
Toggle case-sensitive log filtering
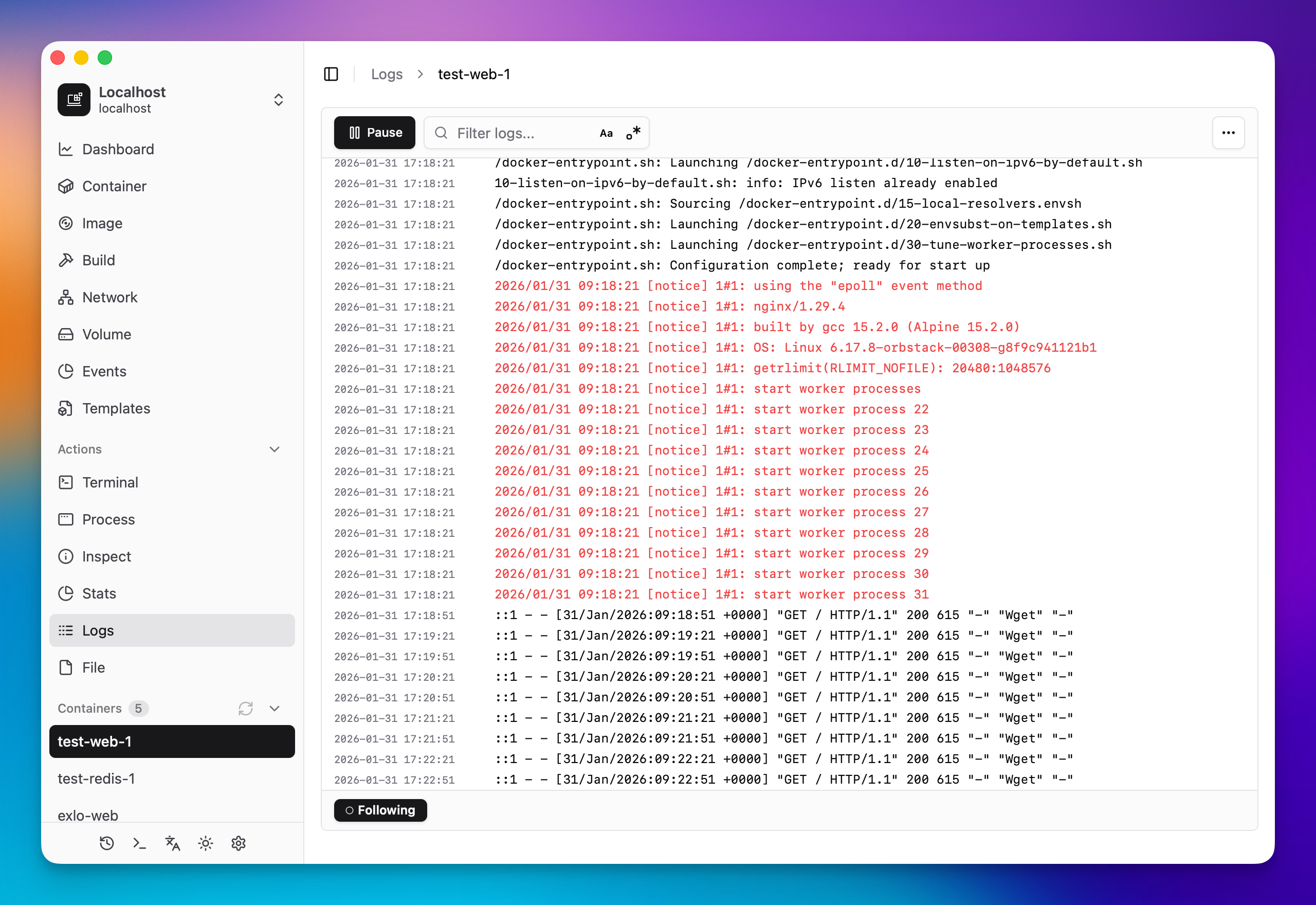(x=606, y=133)
